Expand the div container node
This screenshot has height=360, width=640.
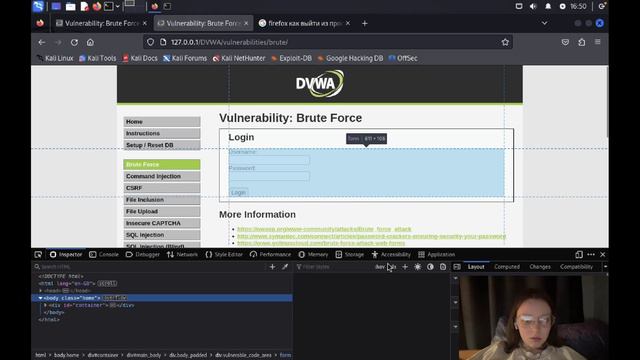(x=45, y=305)
